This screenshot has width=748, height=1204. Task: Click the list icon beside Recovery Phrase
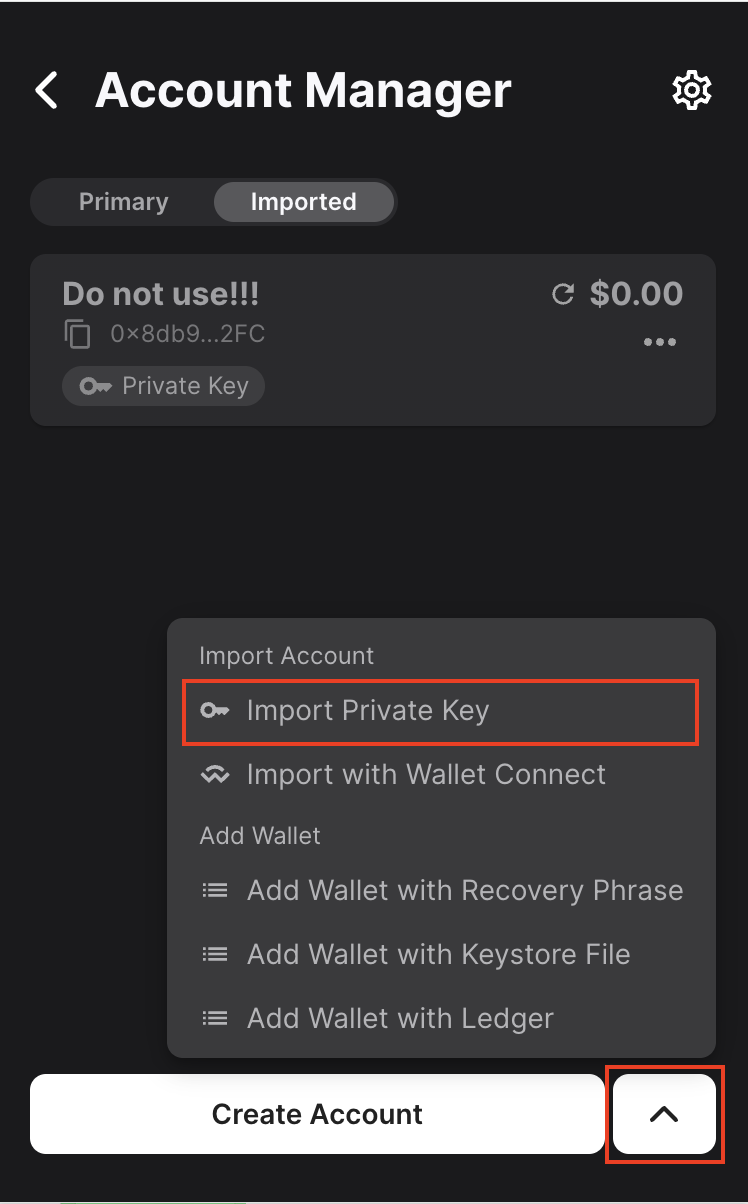pos(215,890)
